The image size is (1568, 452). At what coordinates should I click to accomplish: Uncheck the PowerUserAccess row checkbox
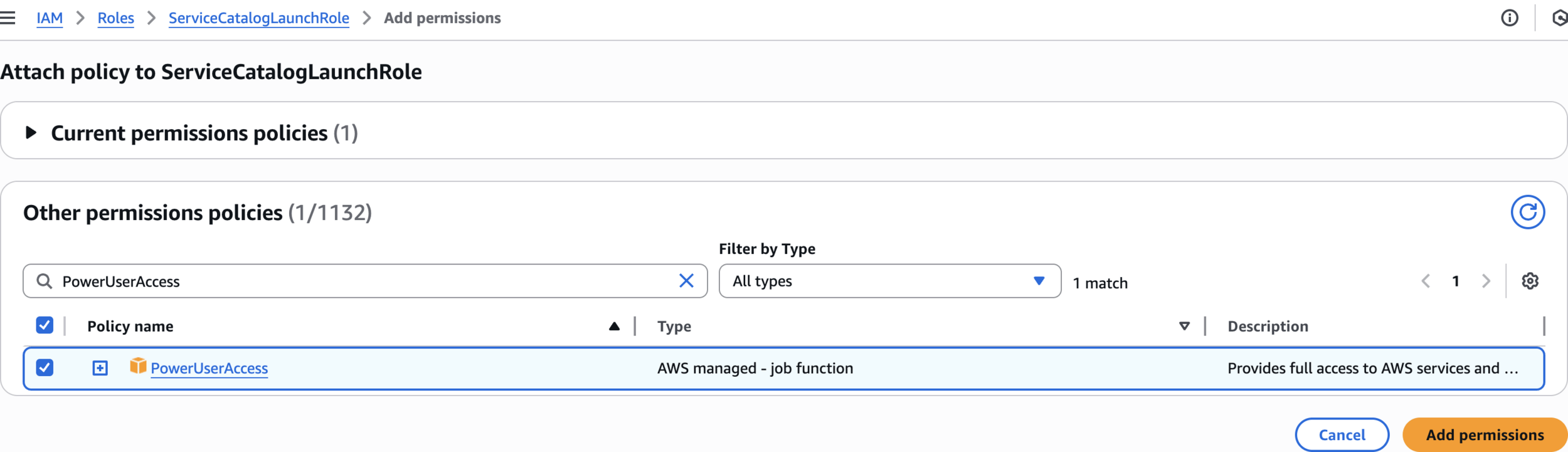tap(45, 367)
